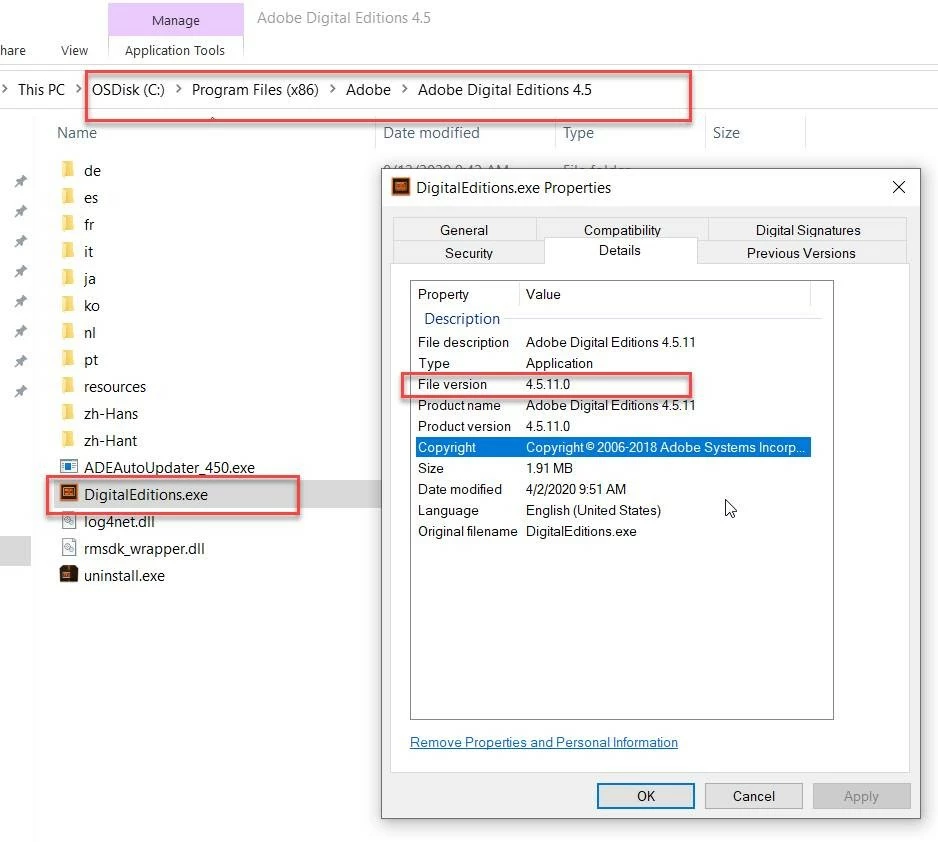Select the File description row
Screen dimensions: 938x842
pos(613,342)
